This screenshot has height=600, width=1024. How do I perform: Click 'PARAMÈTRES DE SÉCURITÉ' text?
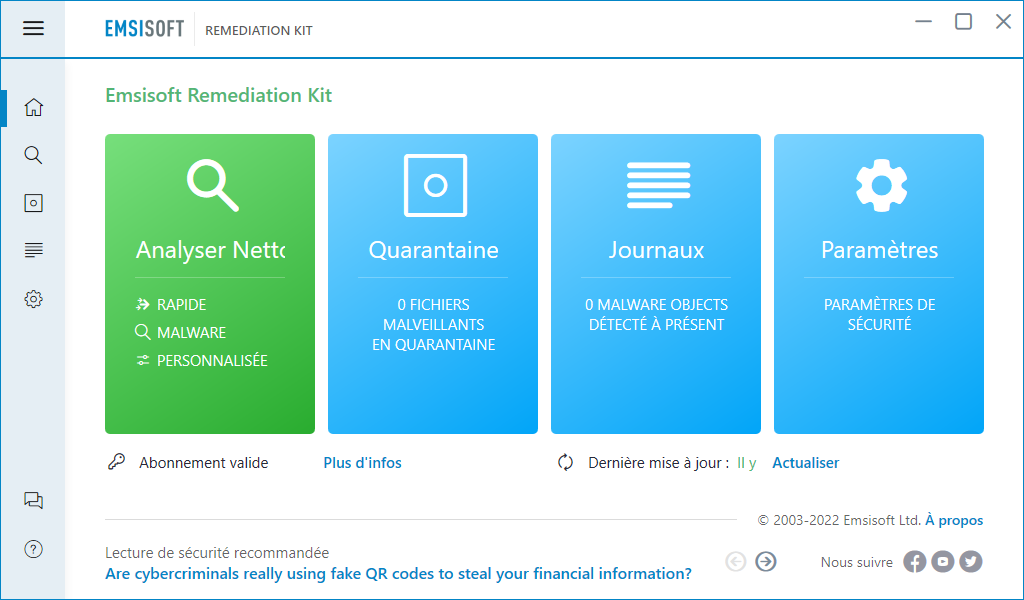[880, 315]
